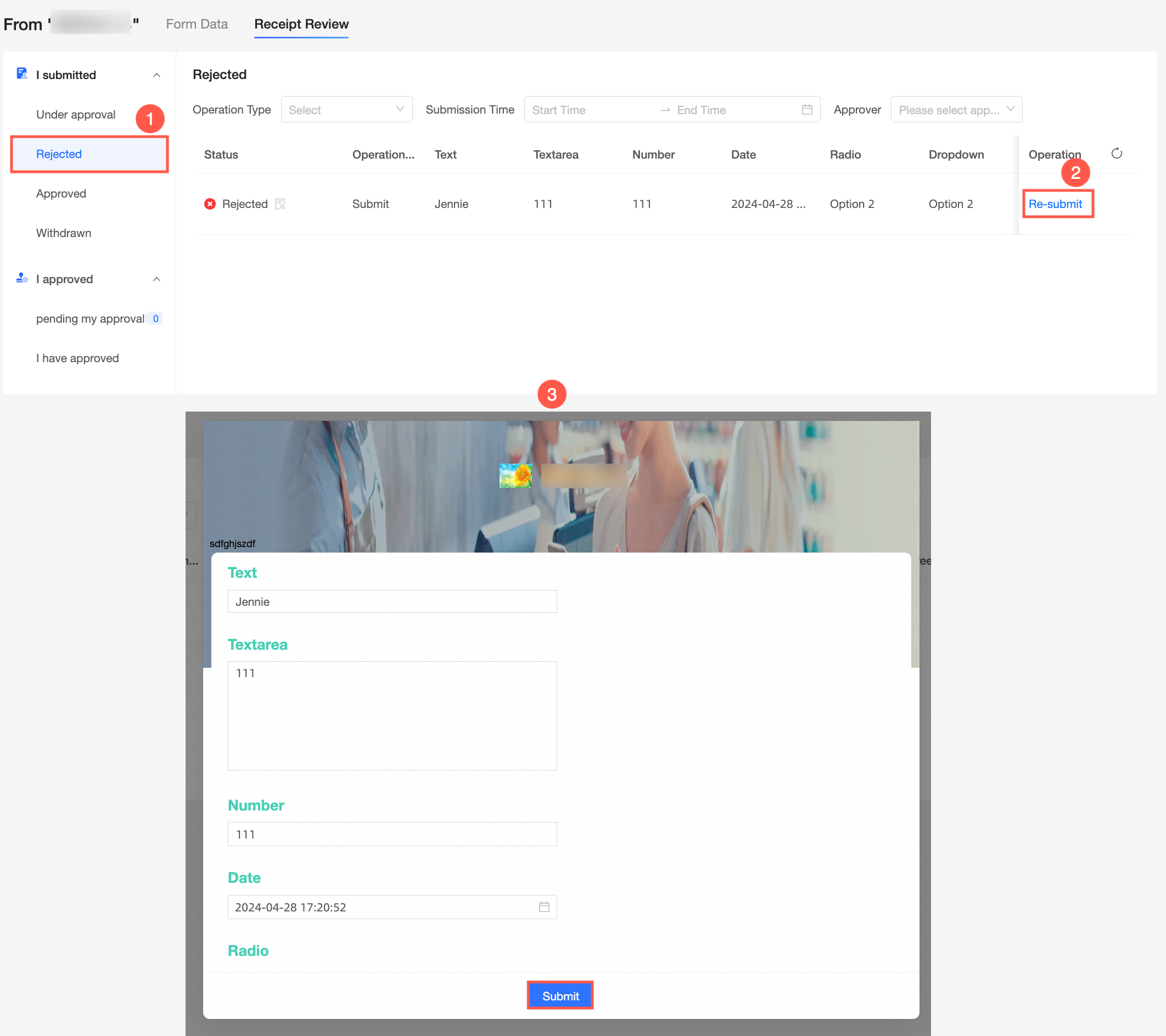Image resolution: width=1166 pixels, height=1036 pixels.
Task: Open the Approver select dropdown
Action: (x=956, y=110)
